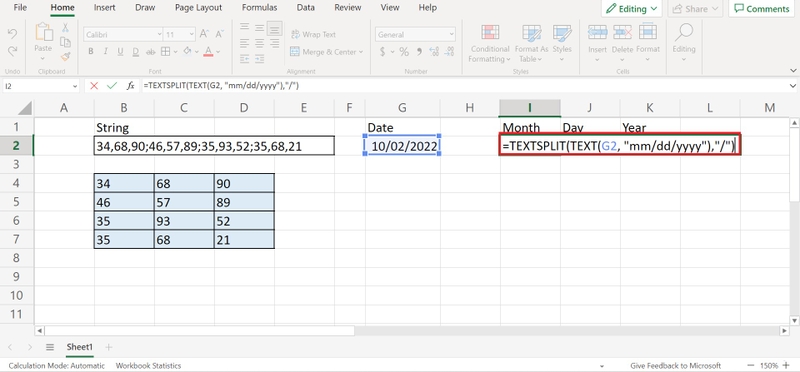Click the Fill Color bucket icon

[x=187, y=52]
